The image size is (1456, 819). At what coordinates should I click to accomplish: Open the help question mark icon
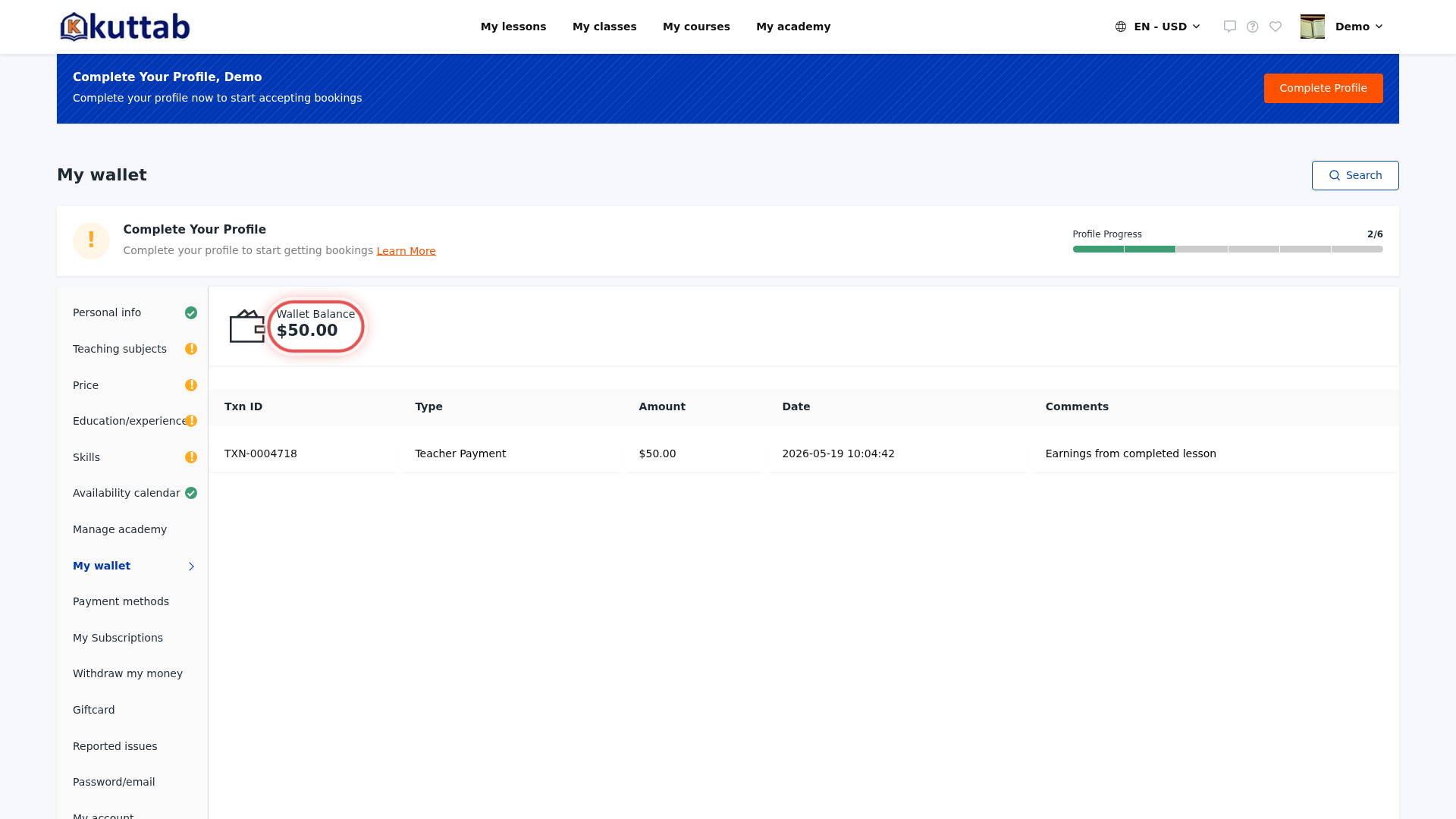tap(1253, 27)
